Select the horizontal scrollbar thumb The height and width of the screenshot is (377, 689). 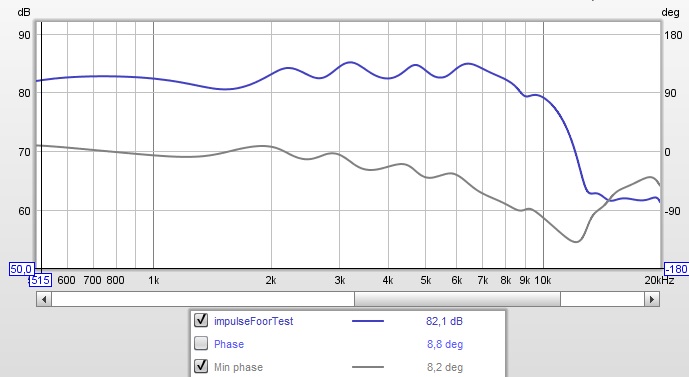pyautogui.click(x=457, y=299)
